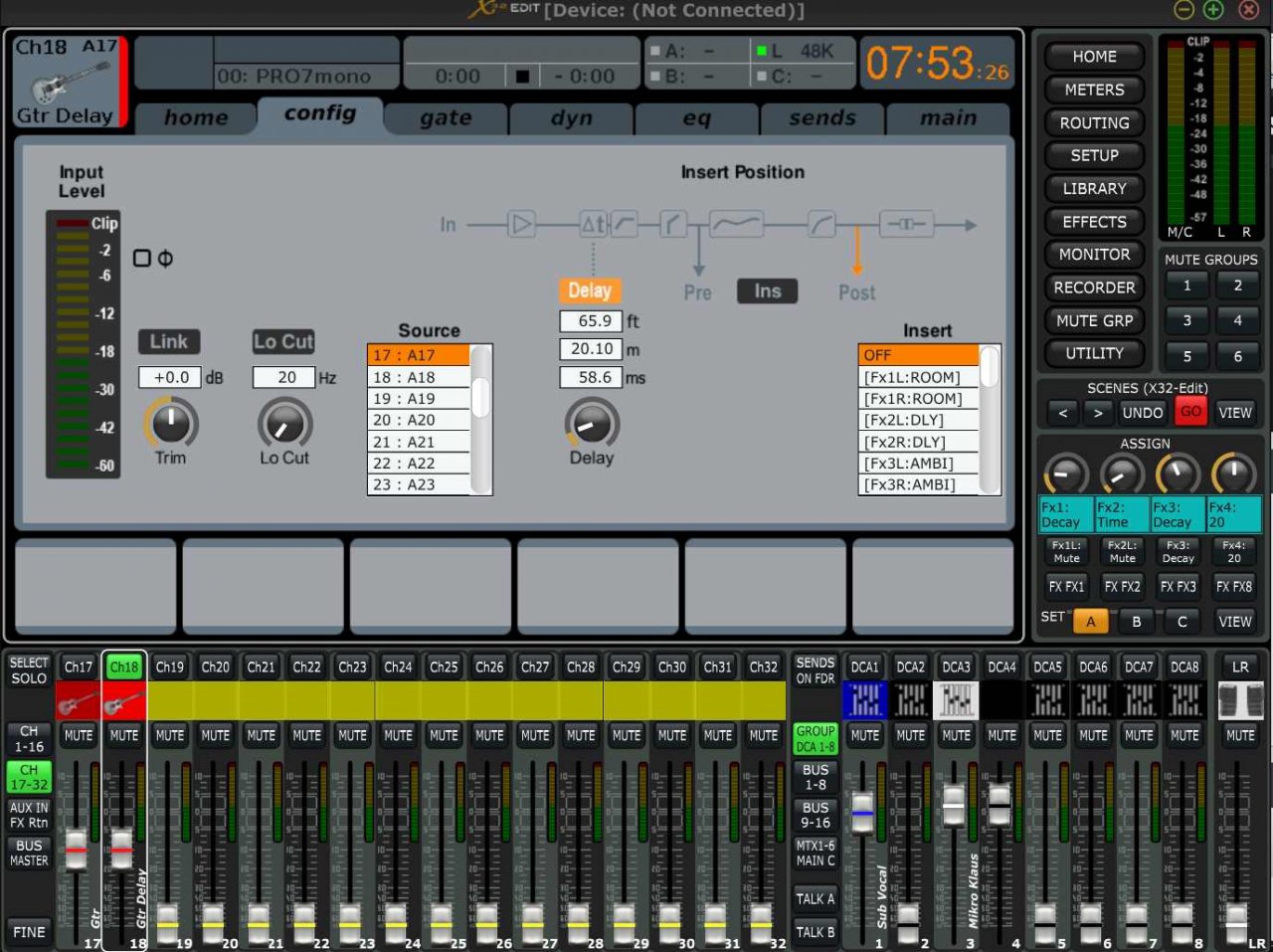Click the preamp gain block in signal chain
1273x952 pixels.
(521, 225)
